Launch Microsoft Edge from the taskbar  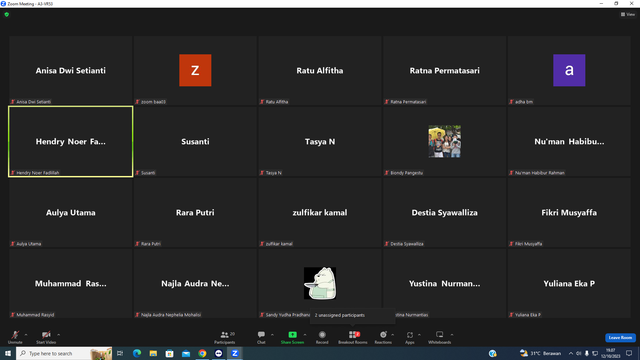click(137, 353)
